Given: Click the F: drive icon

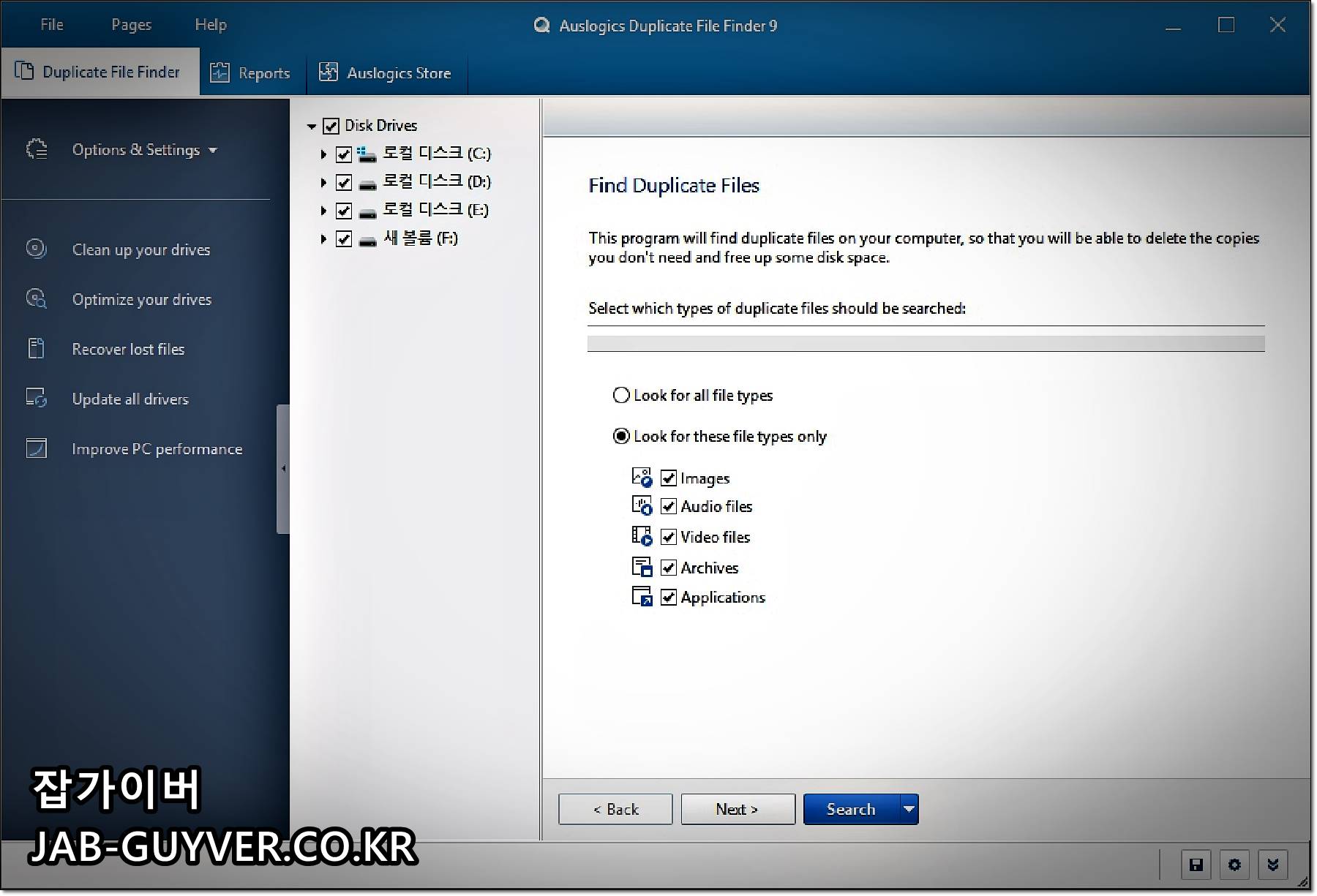Looking at the screenshot, I should (367, 241).
